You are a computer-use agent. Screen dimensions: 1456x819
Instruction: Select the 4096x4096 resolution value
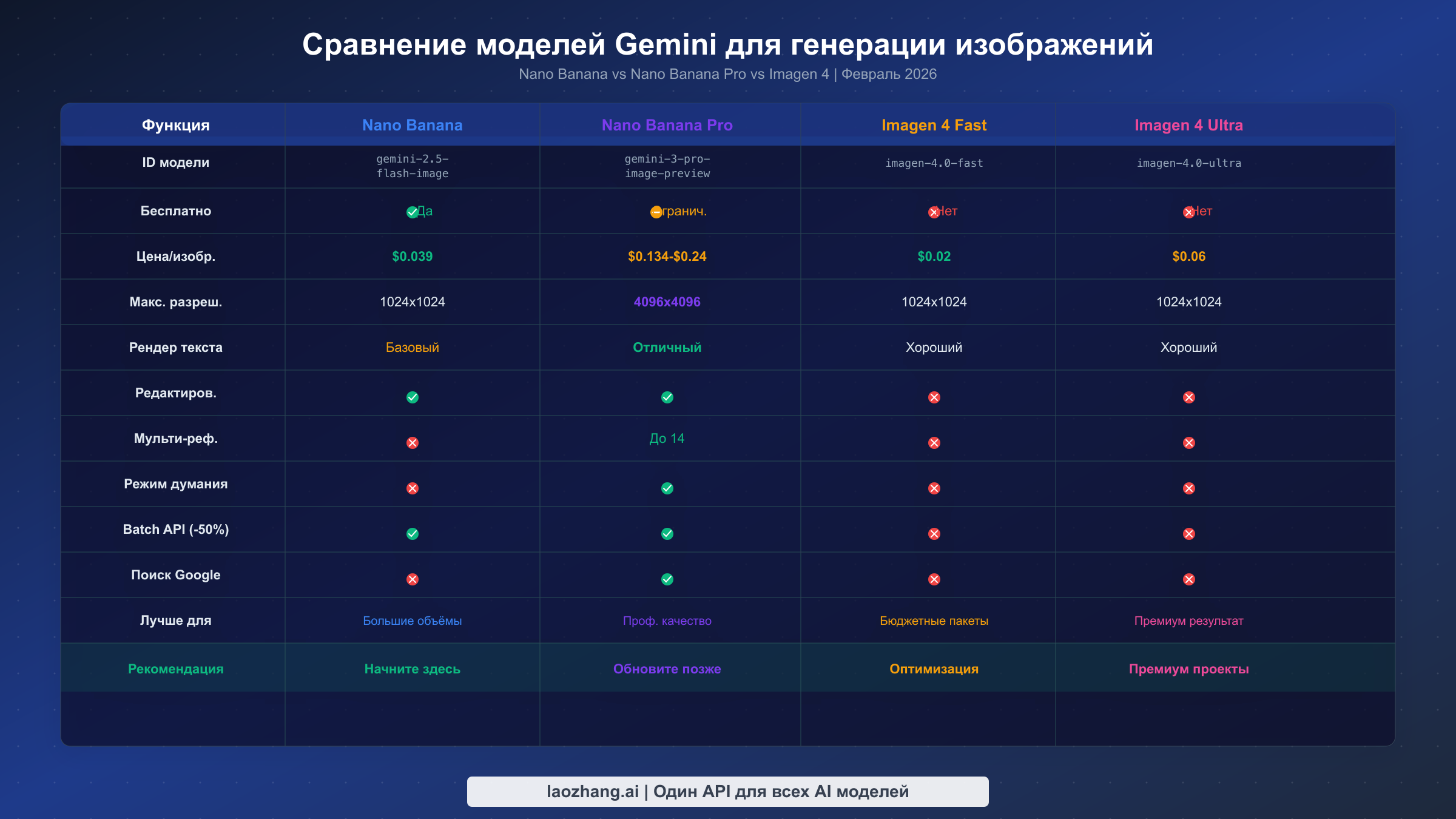667,302
